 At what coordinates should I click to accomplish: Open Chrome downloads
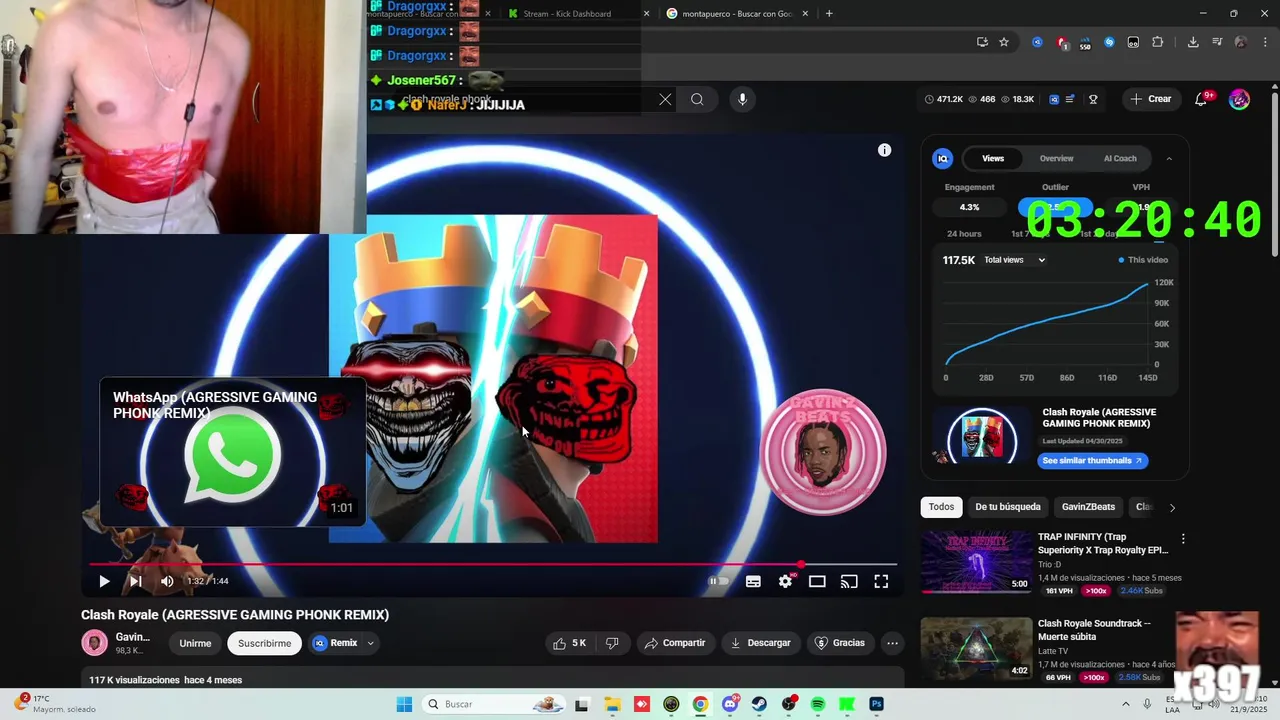pyautogui.click(x=1193, y=42)
